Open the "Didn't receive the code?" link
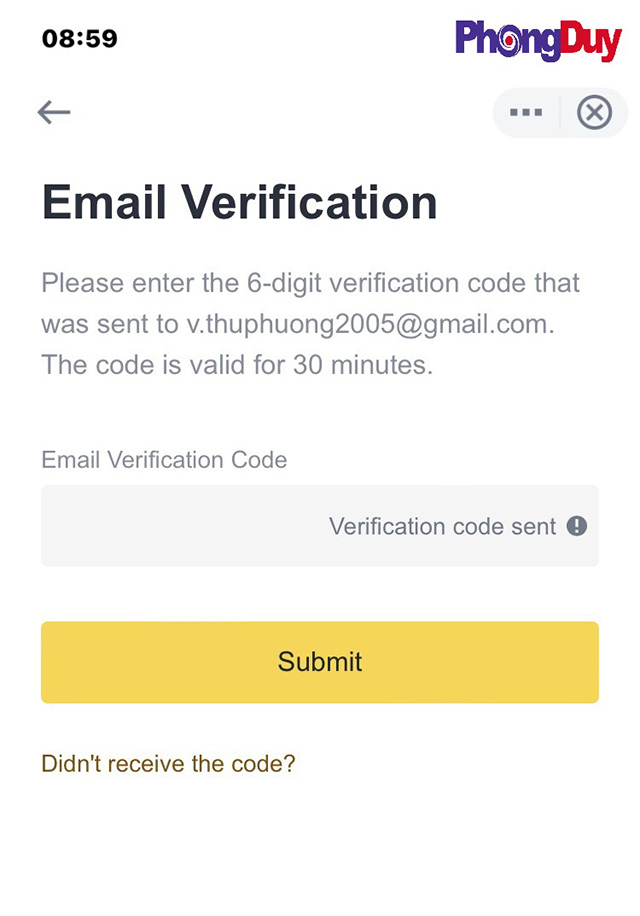The height and width of the screenshot is (916, 640). pos(168,764)
